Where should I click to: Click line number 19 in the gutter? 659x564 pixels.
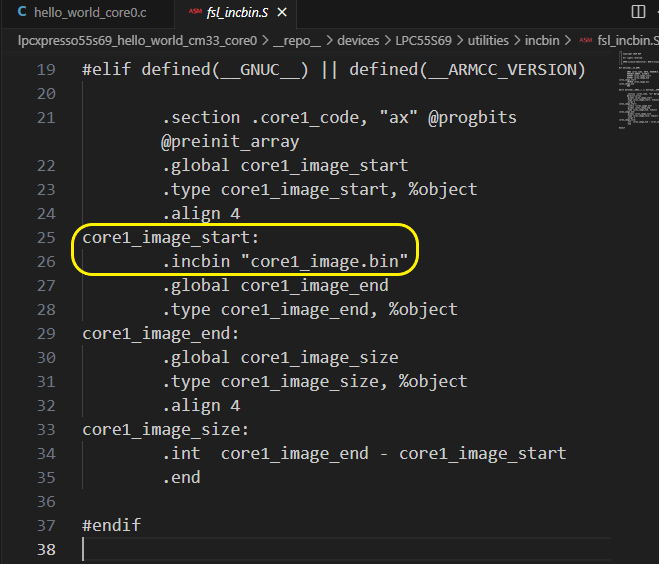pos(46,69)
